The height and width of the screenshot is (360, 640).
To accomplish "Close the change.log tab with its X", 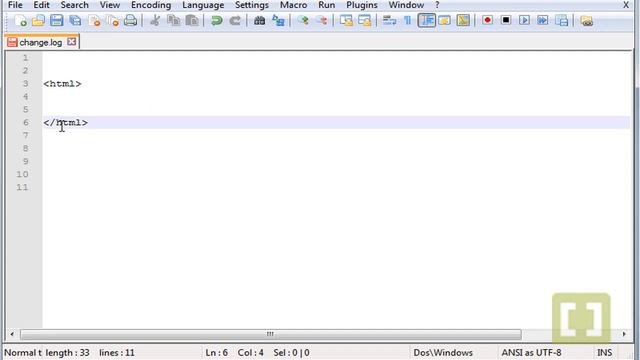I will (71, 42).
